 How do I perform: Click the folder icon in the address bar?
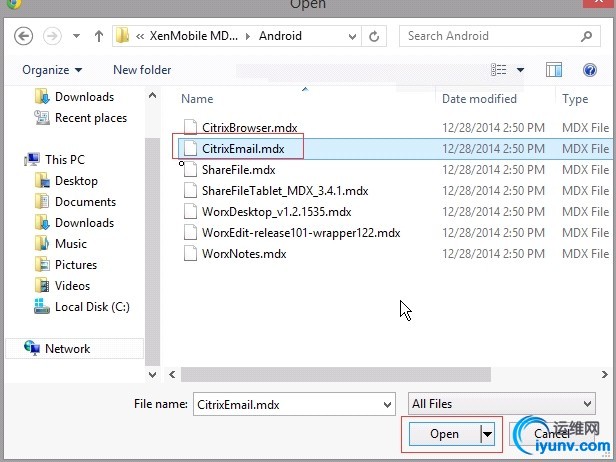[122, 36]
